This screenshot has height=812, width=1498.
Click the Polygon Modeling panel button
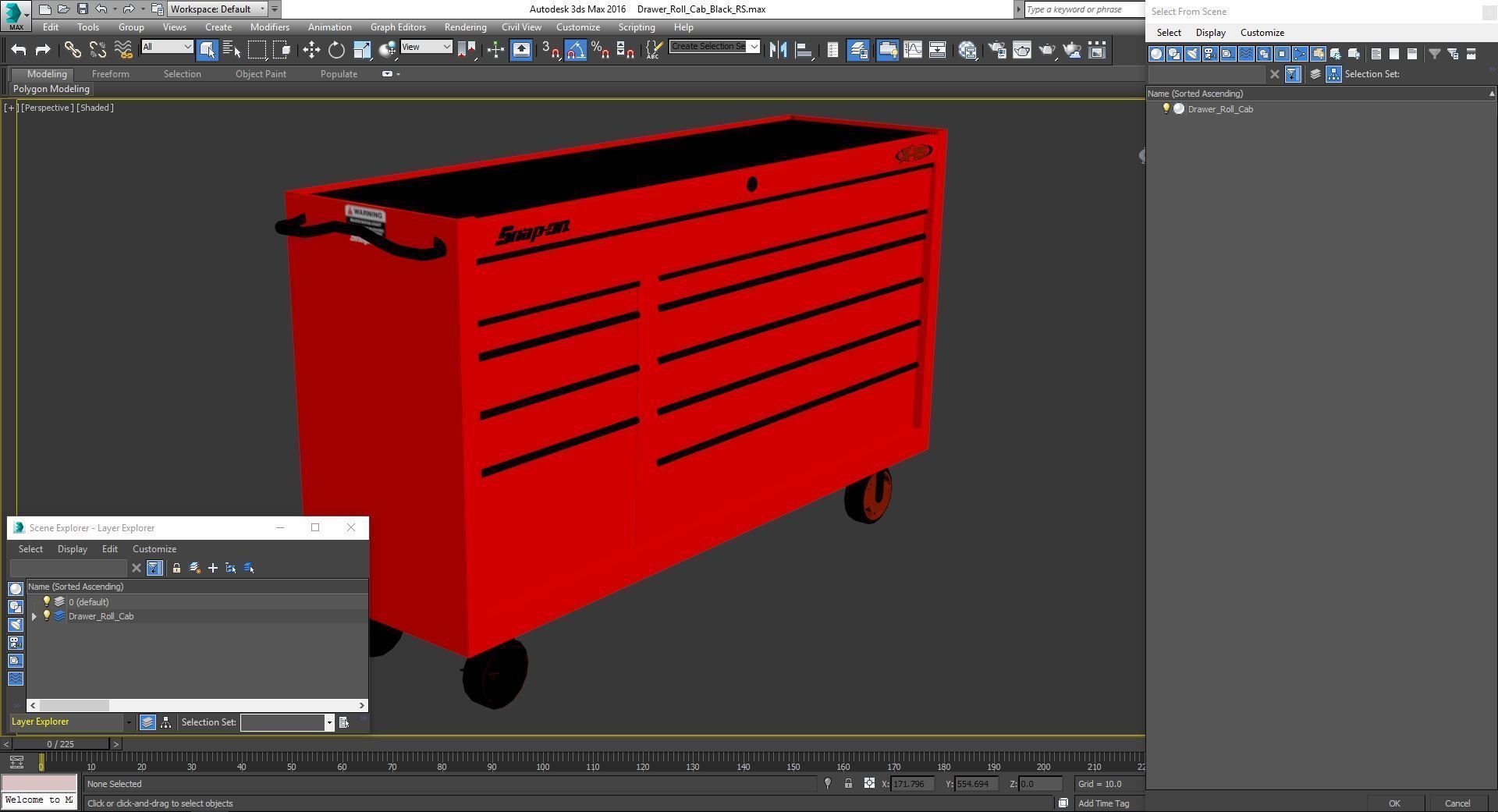[51, 89]
